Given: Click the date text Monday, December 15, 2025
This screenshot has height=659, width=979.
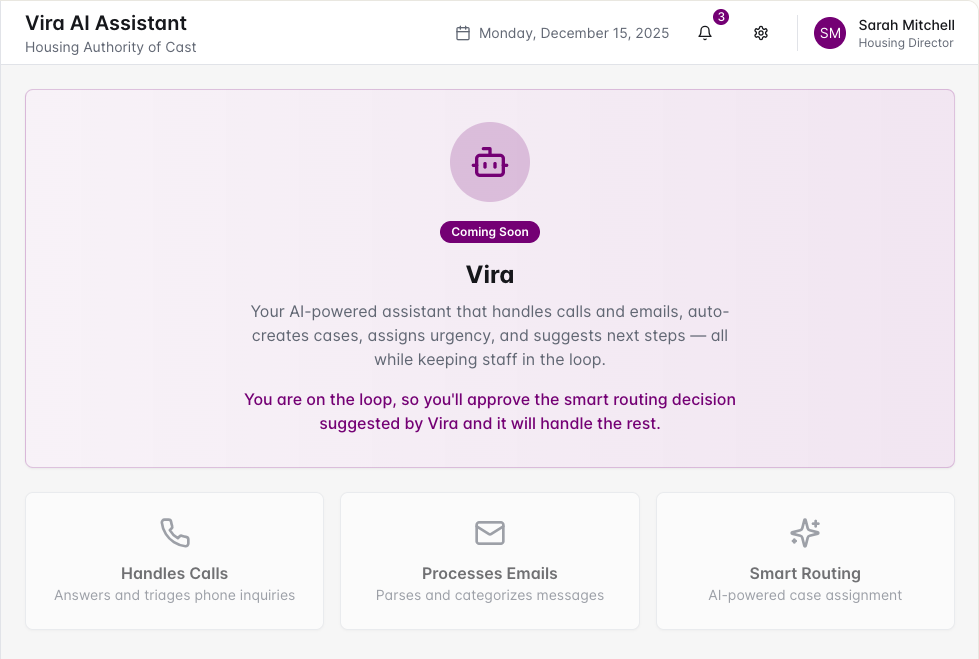Looking at the screenshot, I should tap(574, 33).
